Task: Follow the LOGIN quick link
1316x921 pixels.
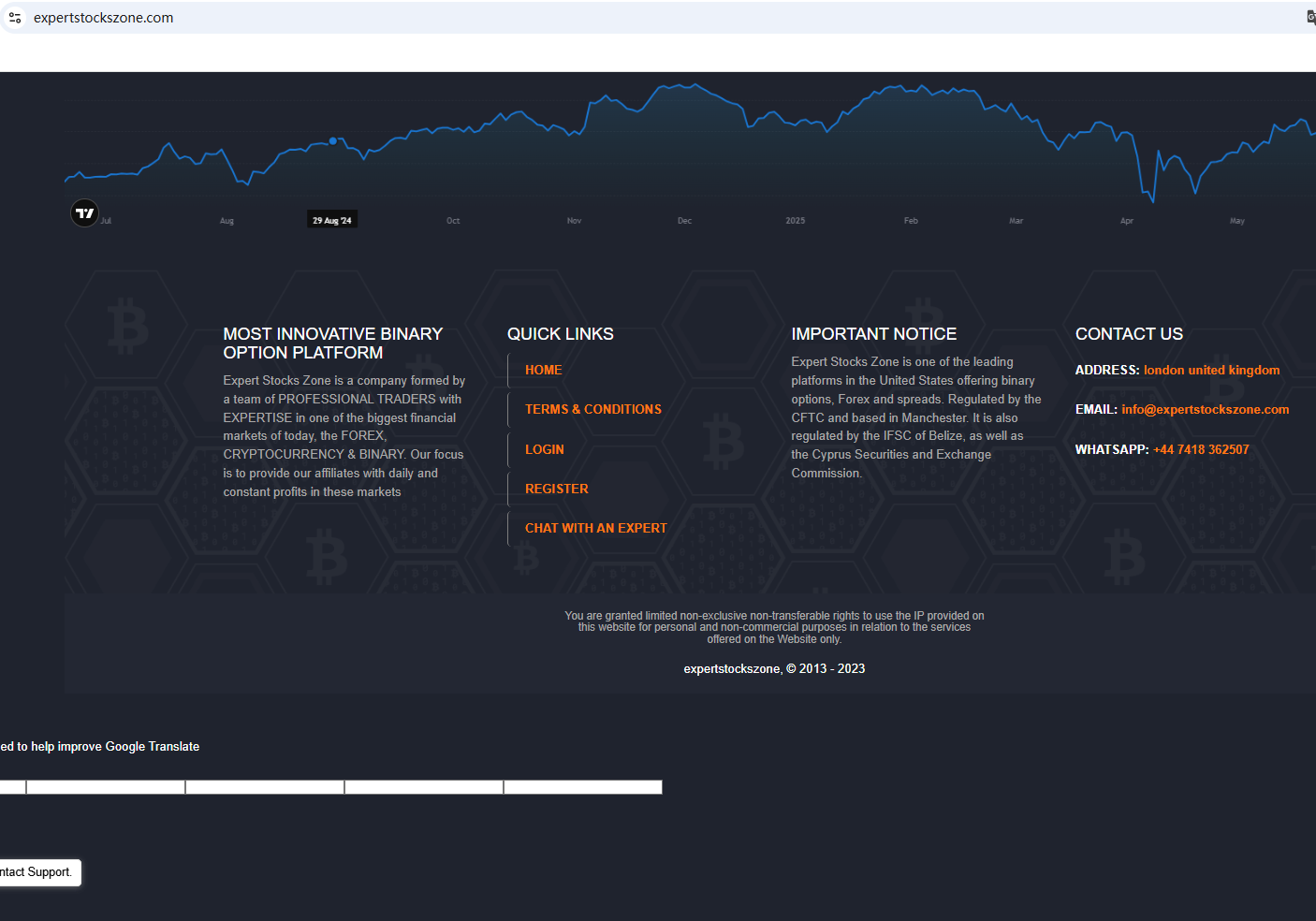Action: [545, 450]
